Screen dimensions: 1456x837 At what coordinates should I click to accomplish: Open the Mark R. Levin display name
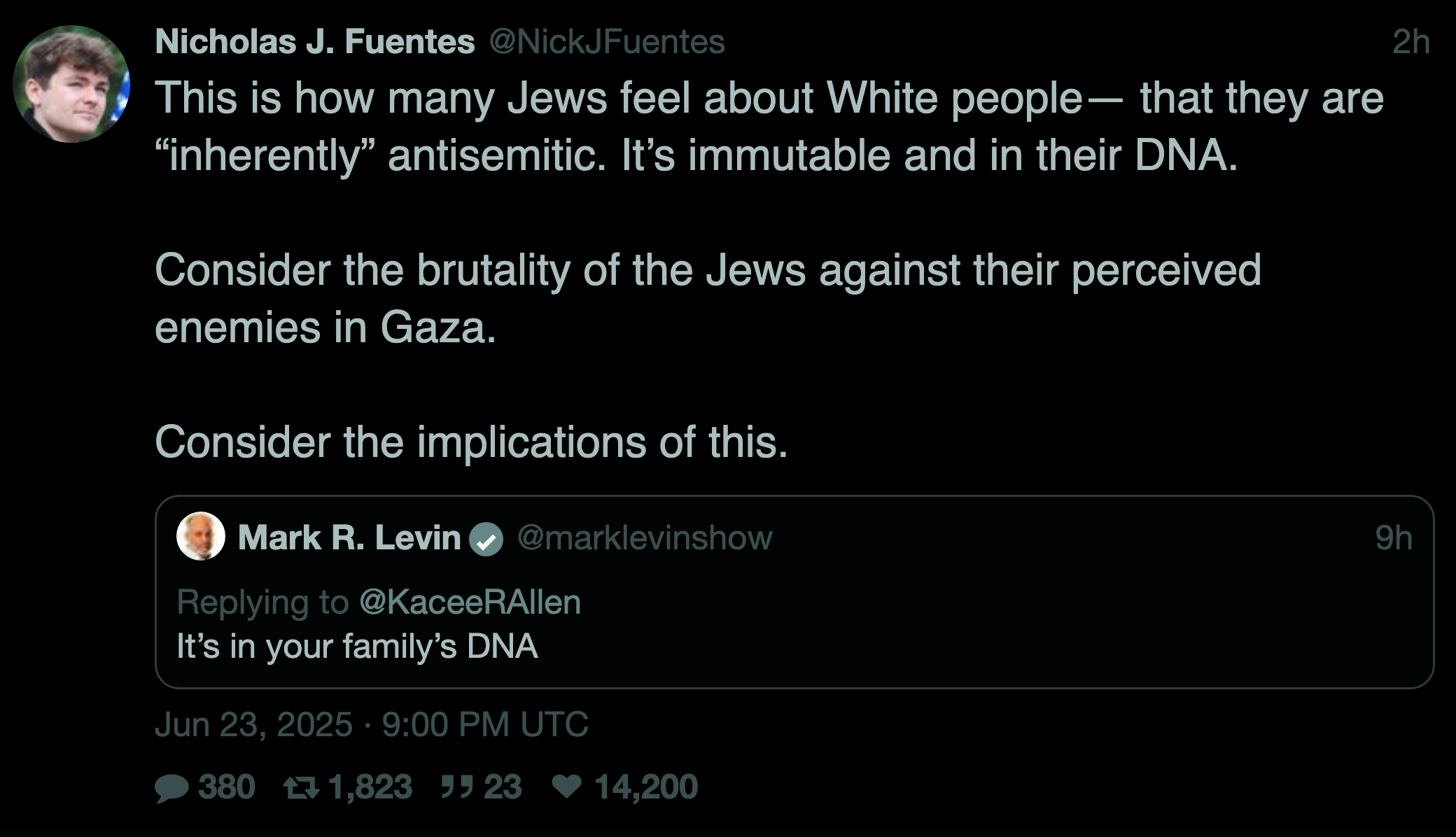point(349,538)
